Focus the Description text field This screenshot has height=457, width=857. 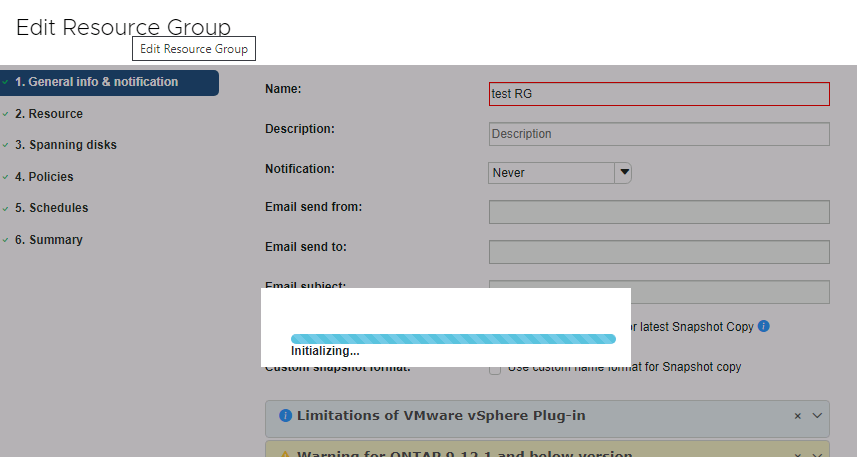coord(658,134)
